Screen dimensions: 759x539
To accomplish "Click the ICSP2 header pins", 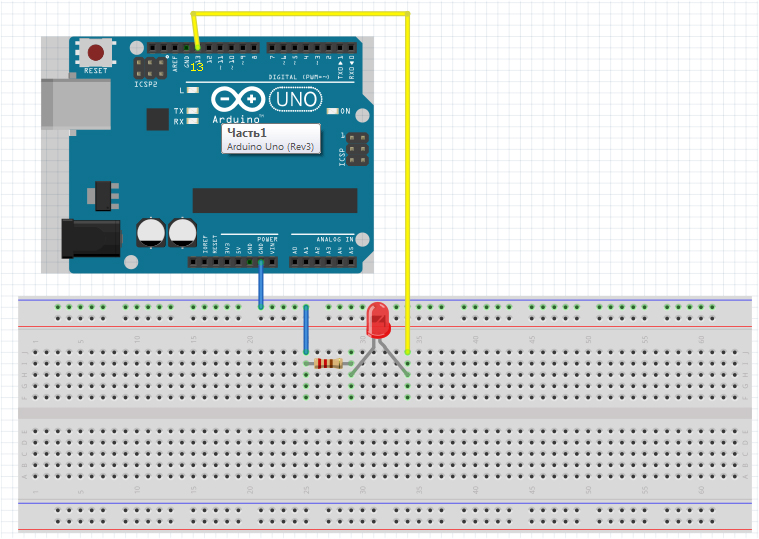I will (150, 68).
